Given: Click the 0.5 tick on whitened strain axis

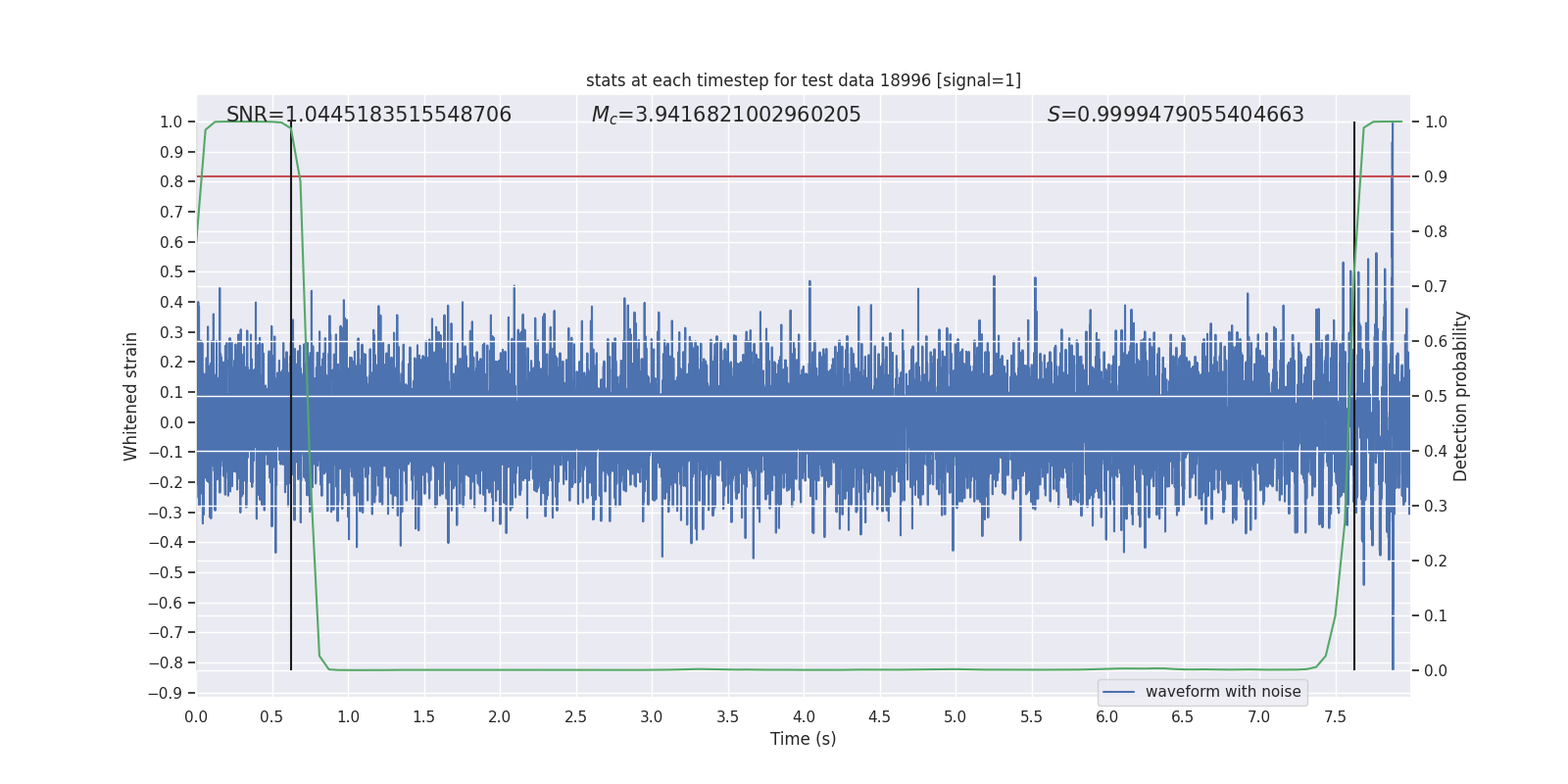Looking at the screenshot, I should click(171, 271).
